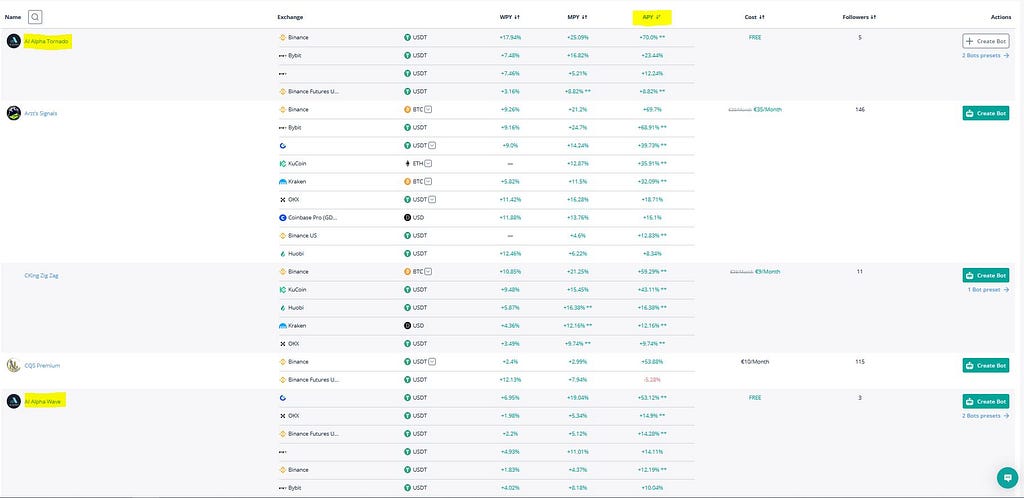The image size is (1024, 498).
Task: Click the CQS Premium logo icon
Action: [x=14, y=366]
